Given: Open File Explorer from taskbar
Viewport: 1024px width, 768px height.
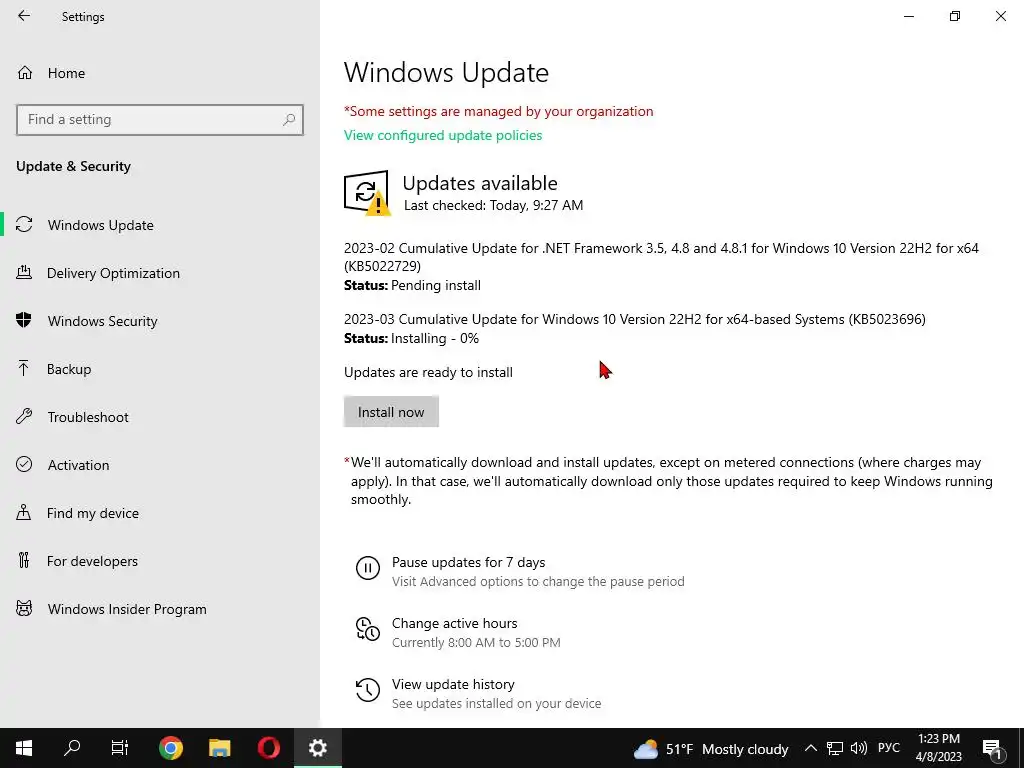Looking at the screenshot, I should pyautogui.click(x=219, y=748).
